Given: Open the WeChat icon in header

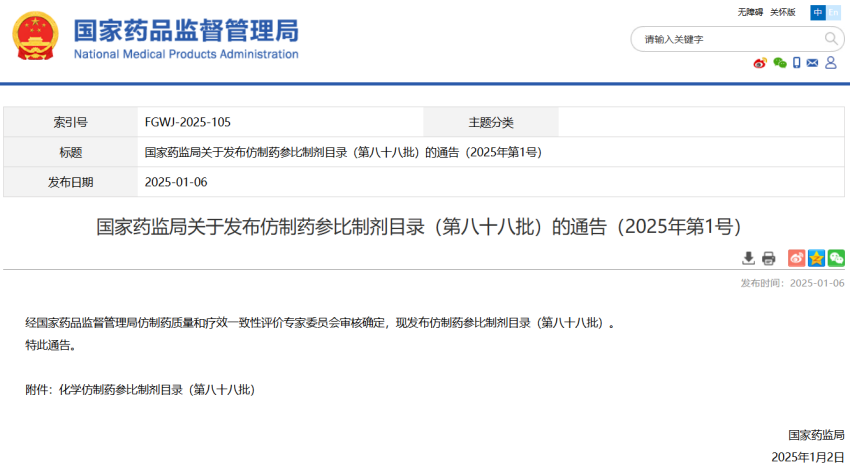Looking at the screenshot, I should click(780, 63).
